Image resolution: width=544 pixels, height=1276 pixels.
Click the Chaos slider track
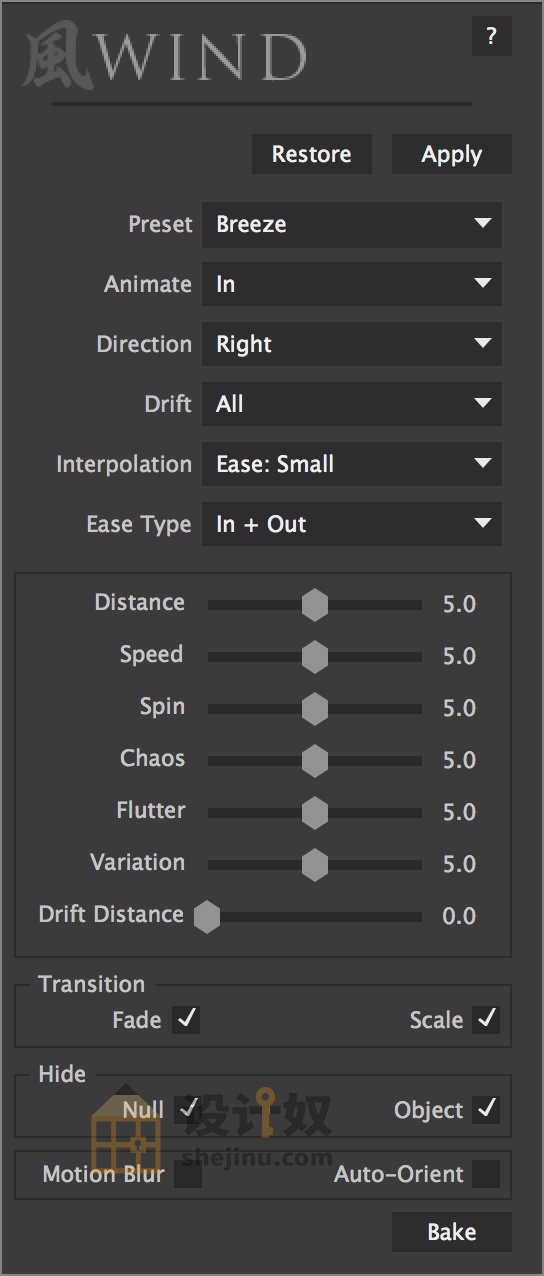tap(315, 760)
